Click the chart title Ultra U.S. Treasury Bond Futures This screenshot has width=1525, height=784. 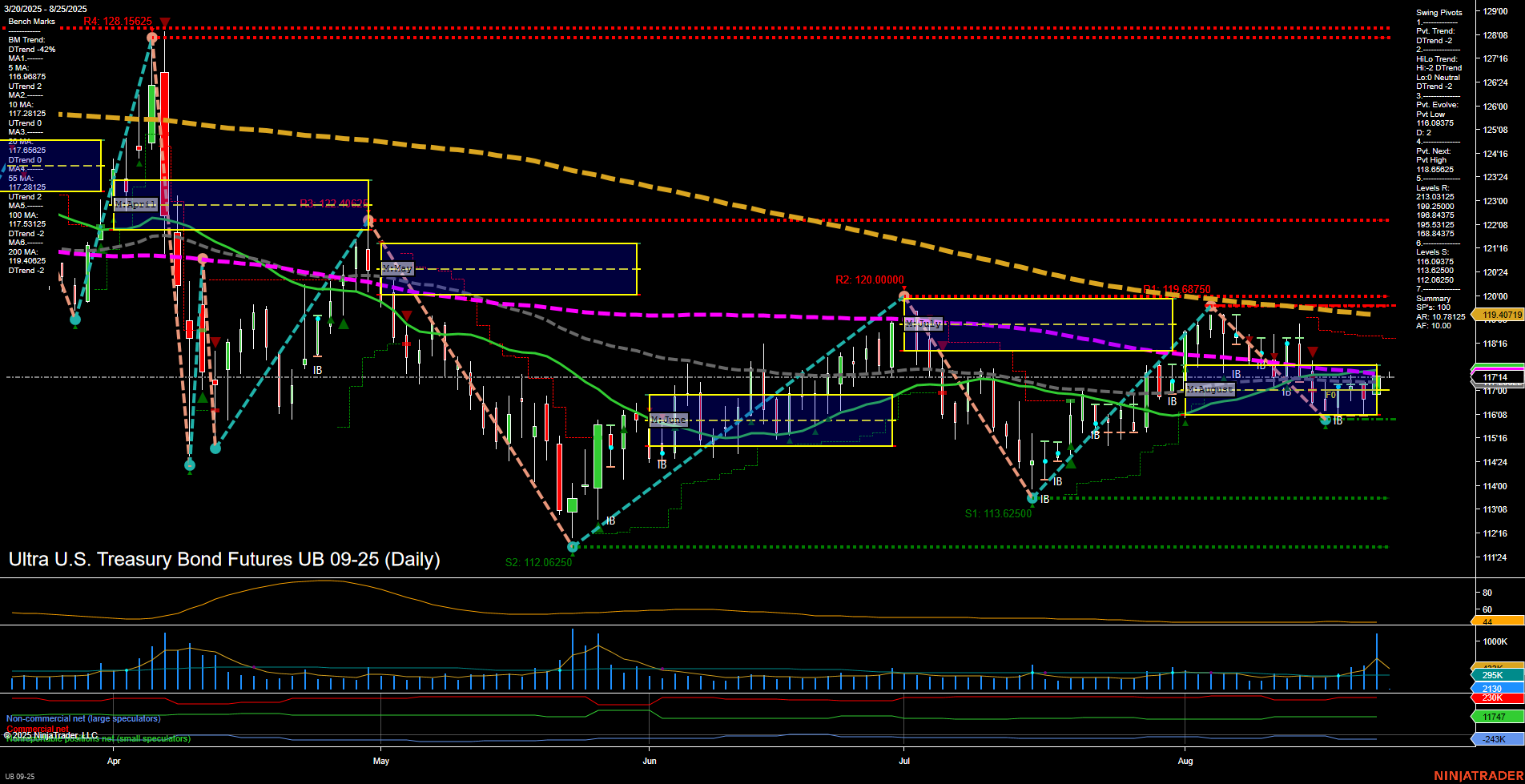tap(223, 560)
